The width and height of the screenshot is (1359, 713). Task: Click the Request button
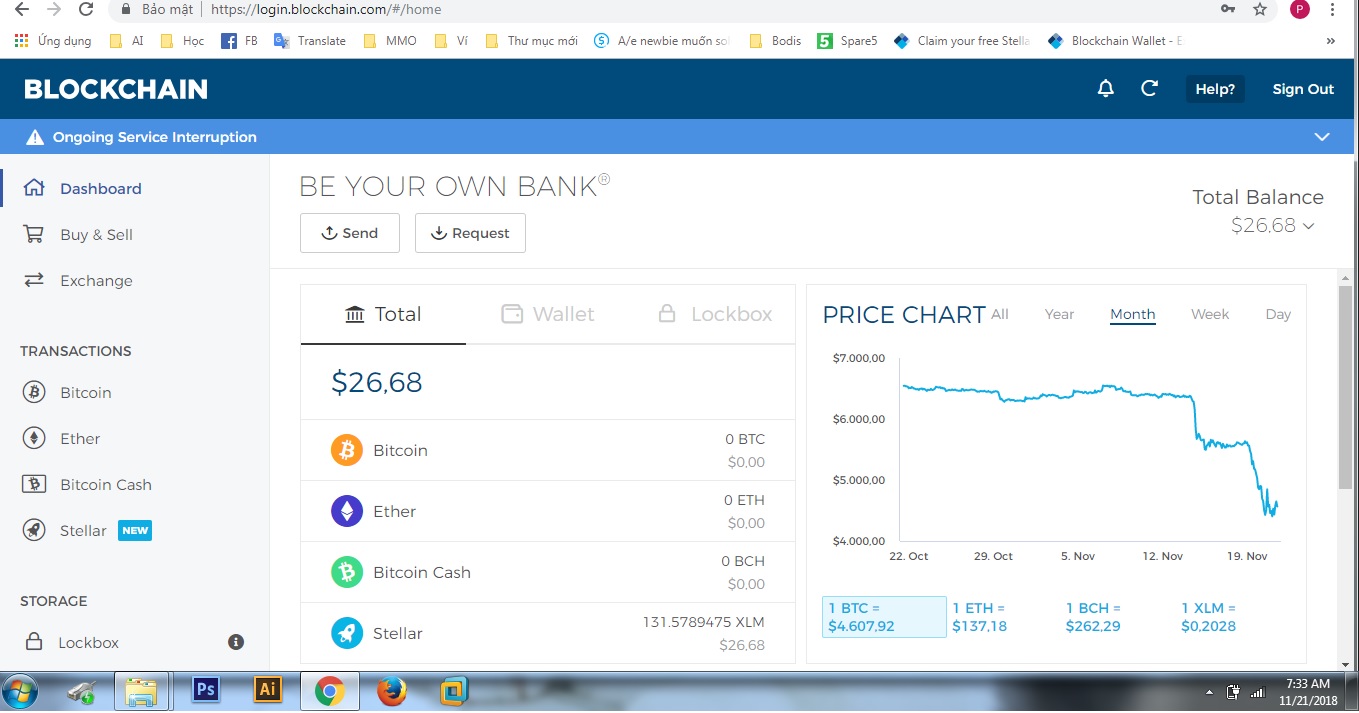470,233
